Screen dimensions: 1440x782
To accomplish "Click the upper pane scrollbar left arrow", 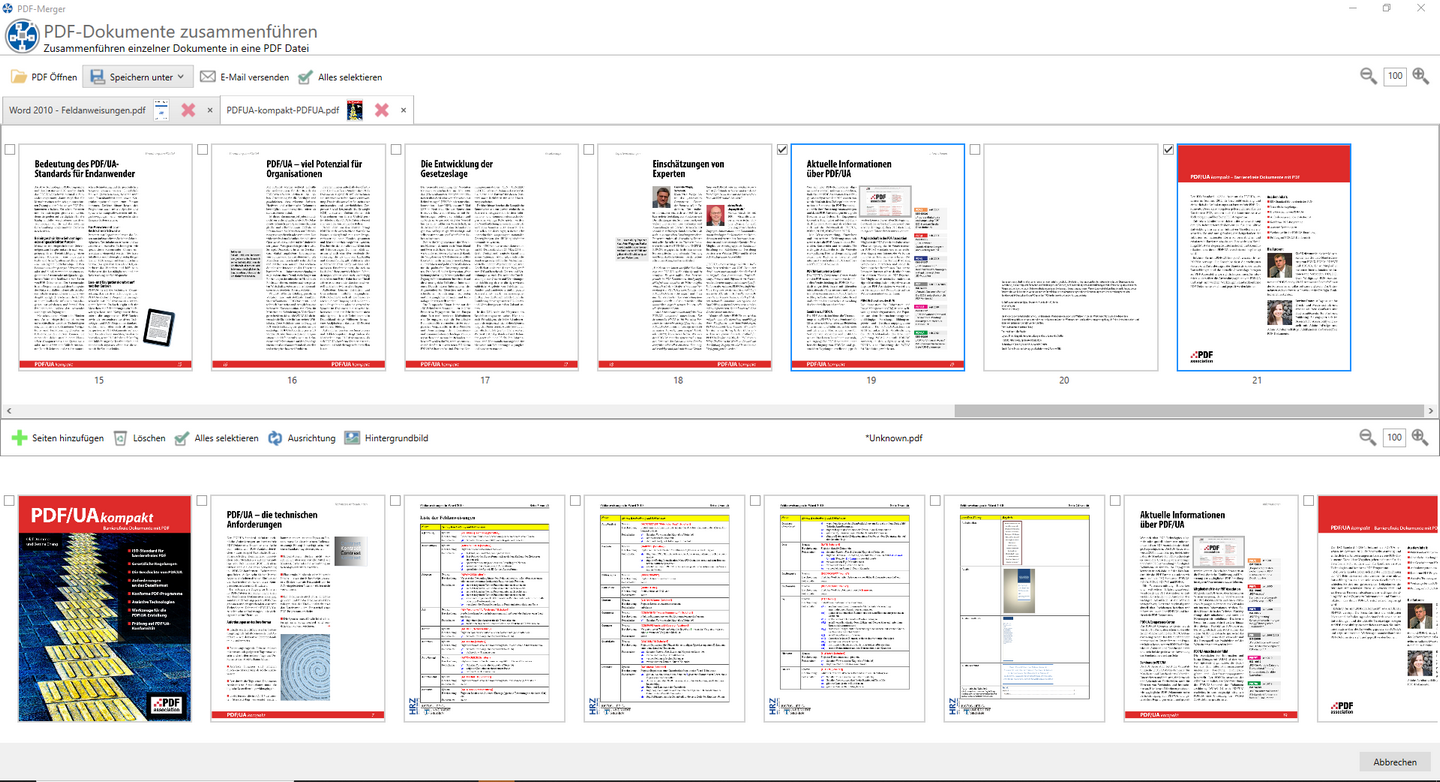I will [x=8, y=411].
